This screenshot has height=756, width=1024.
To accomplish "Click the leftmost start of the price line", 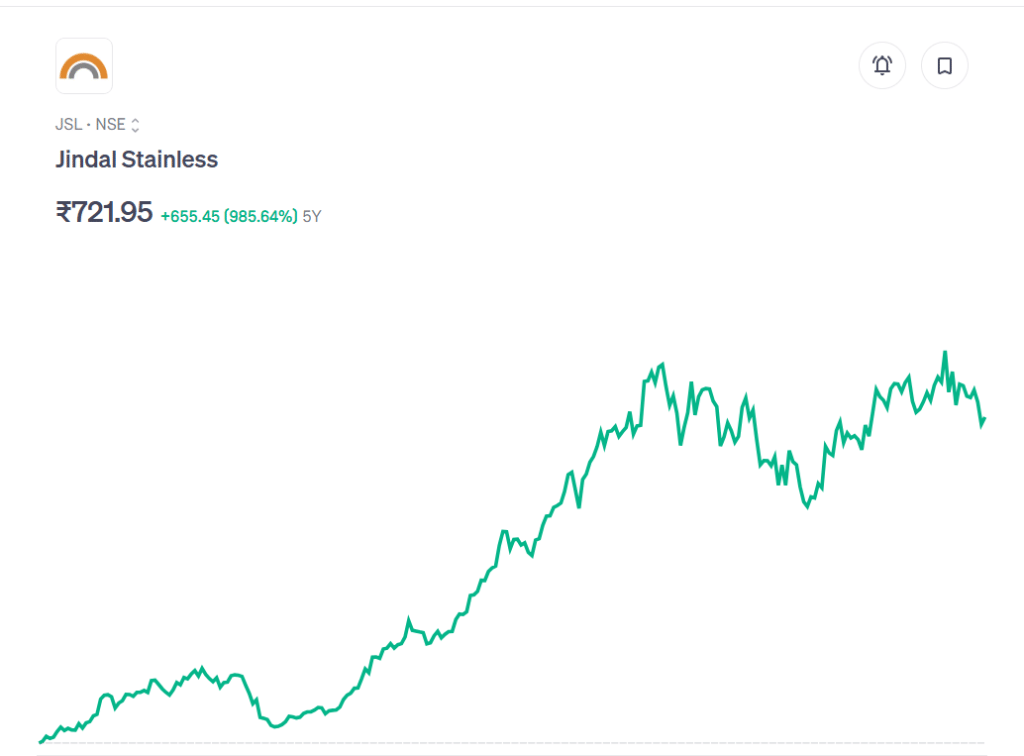I will coord(41,741).
